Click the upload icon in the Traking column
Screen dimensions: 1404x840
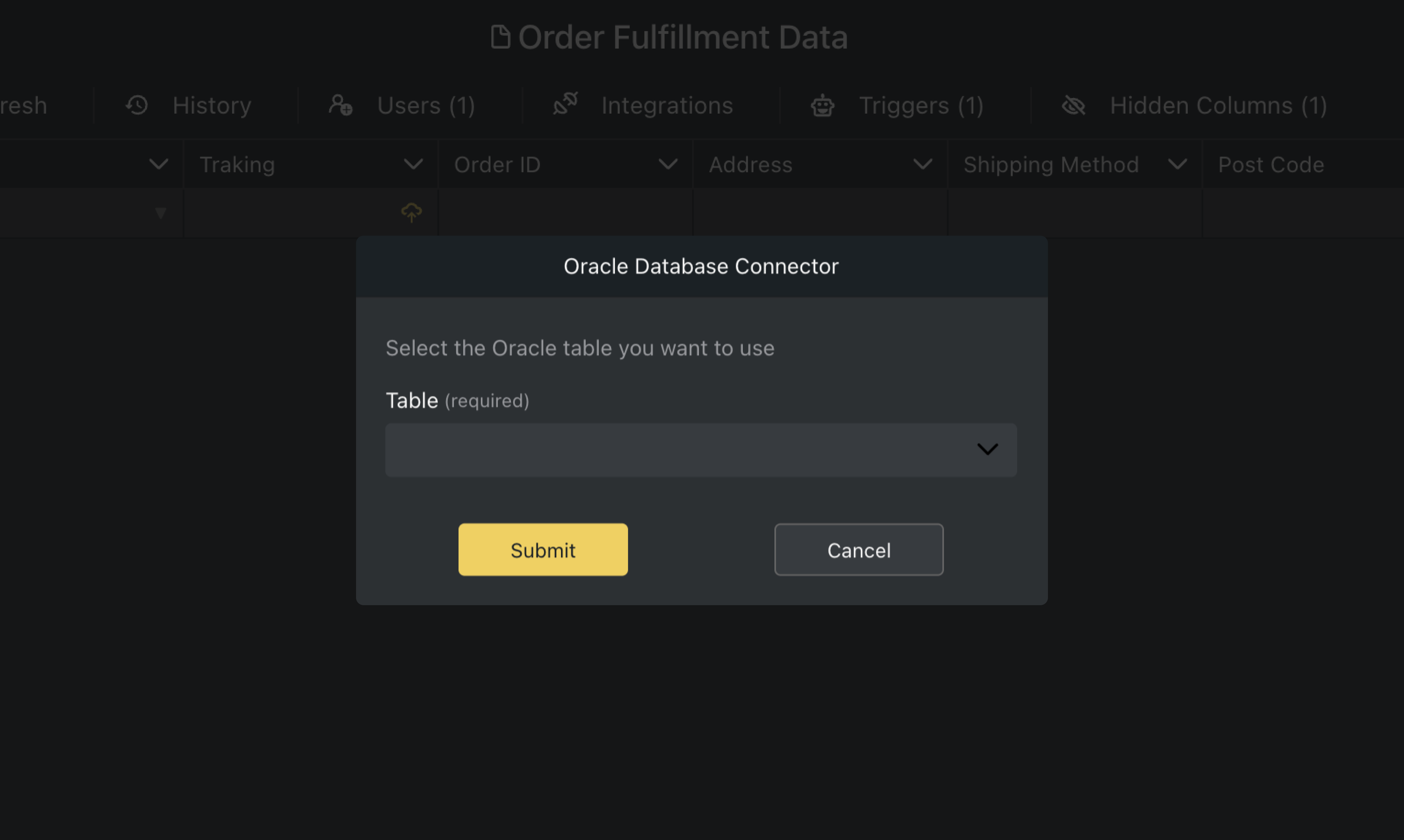point(411,212)
